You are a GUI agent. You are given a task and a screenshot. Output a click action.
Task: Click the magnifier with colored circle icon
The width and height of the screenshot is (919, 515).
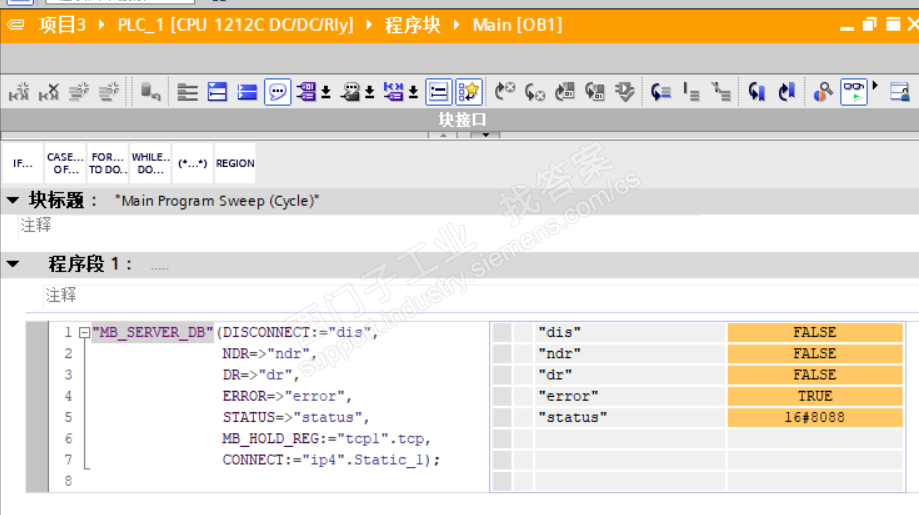823,92
